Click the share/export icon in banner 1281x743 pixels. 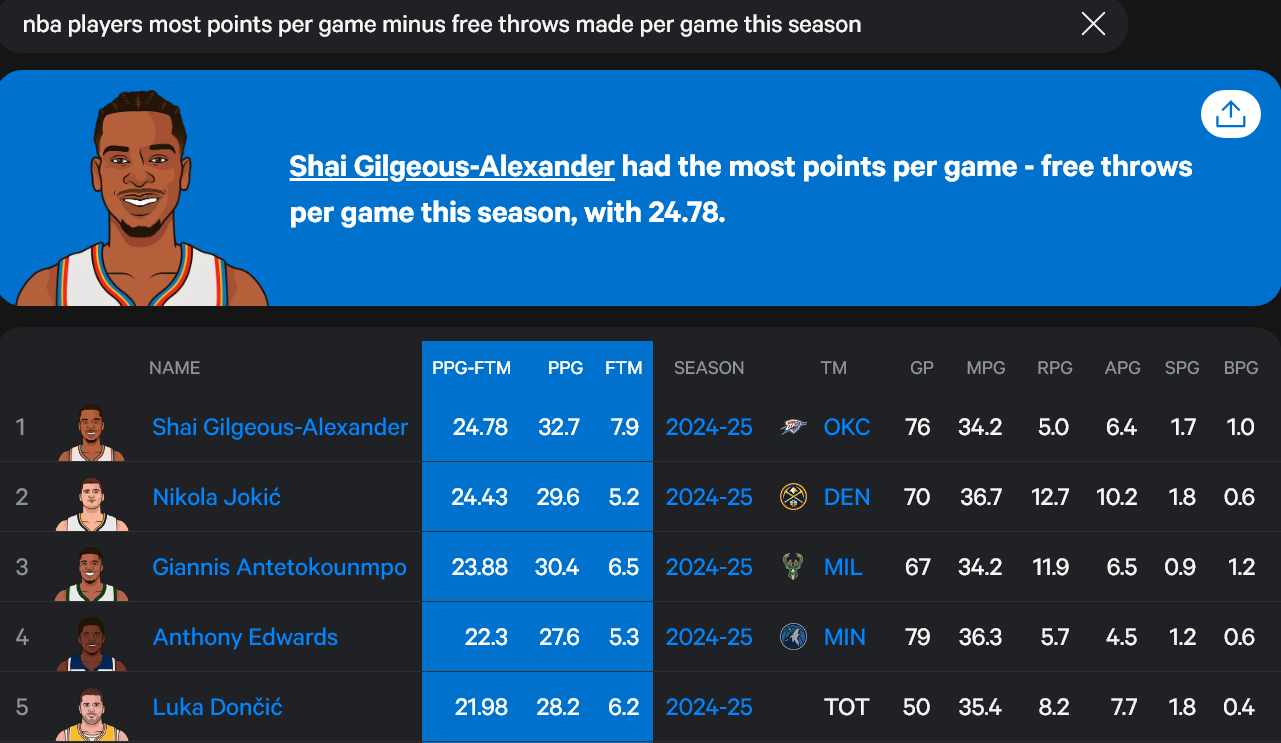coord(1230,115)
